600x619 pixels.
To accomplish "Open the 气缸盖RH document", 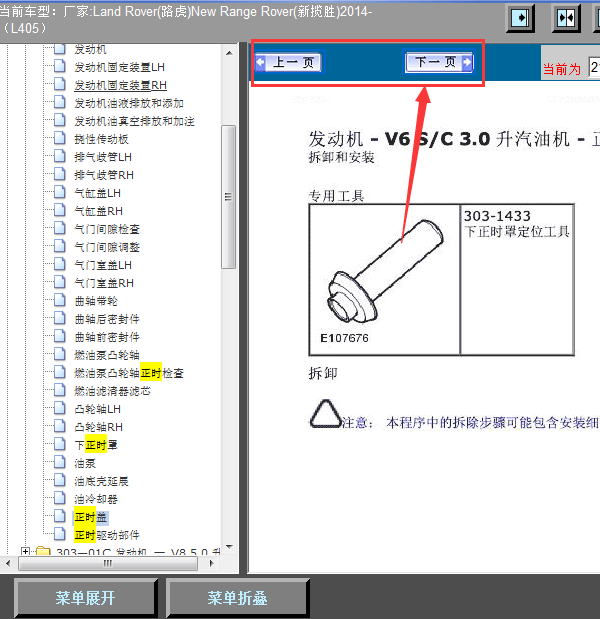I will 98,211.
